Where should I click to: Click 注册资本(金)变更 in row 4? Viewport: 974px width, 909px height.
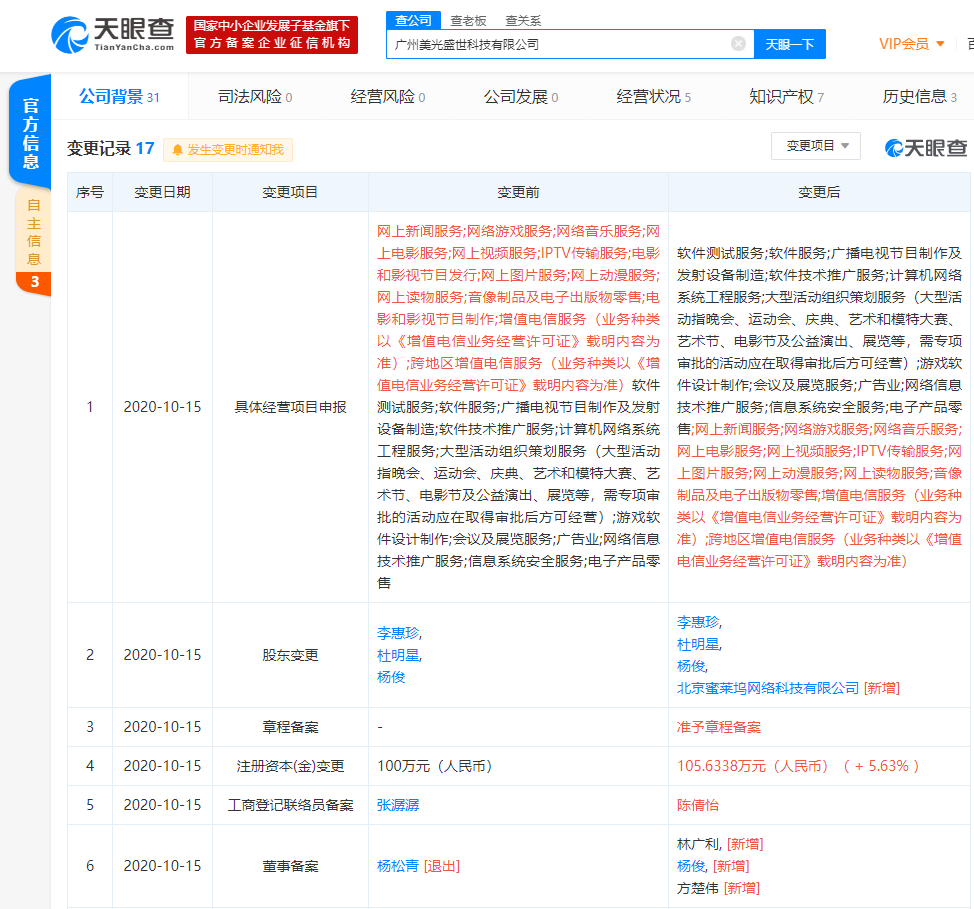tap(290, 766)
